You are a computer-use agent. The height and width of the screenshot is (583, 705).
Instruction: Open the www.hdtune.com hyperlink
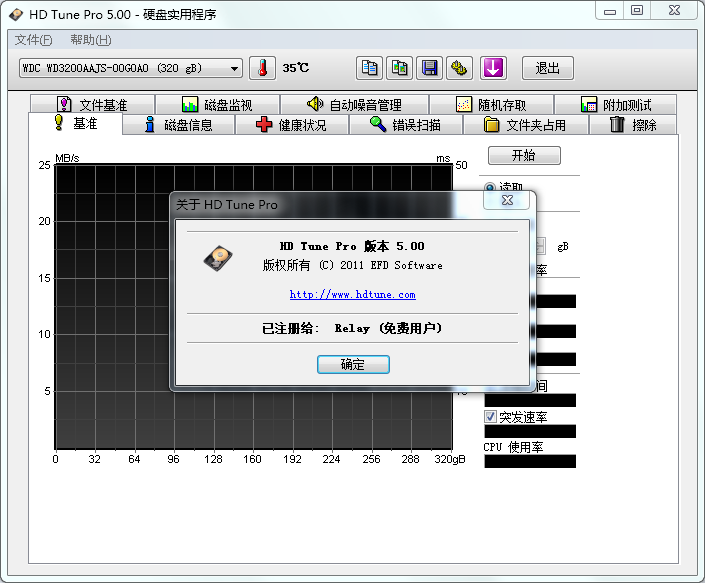tap(352, 295)
